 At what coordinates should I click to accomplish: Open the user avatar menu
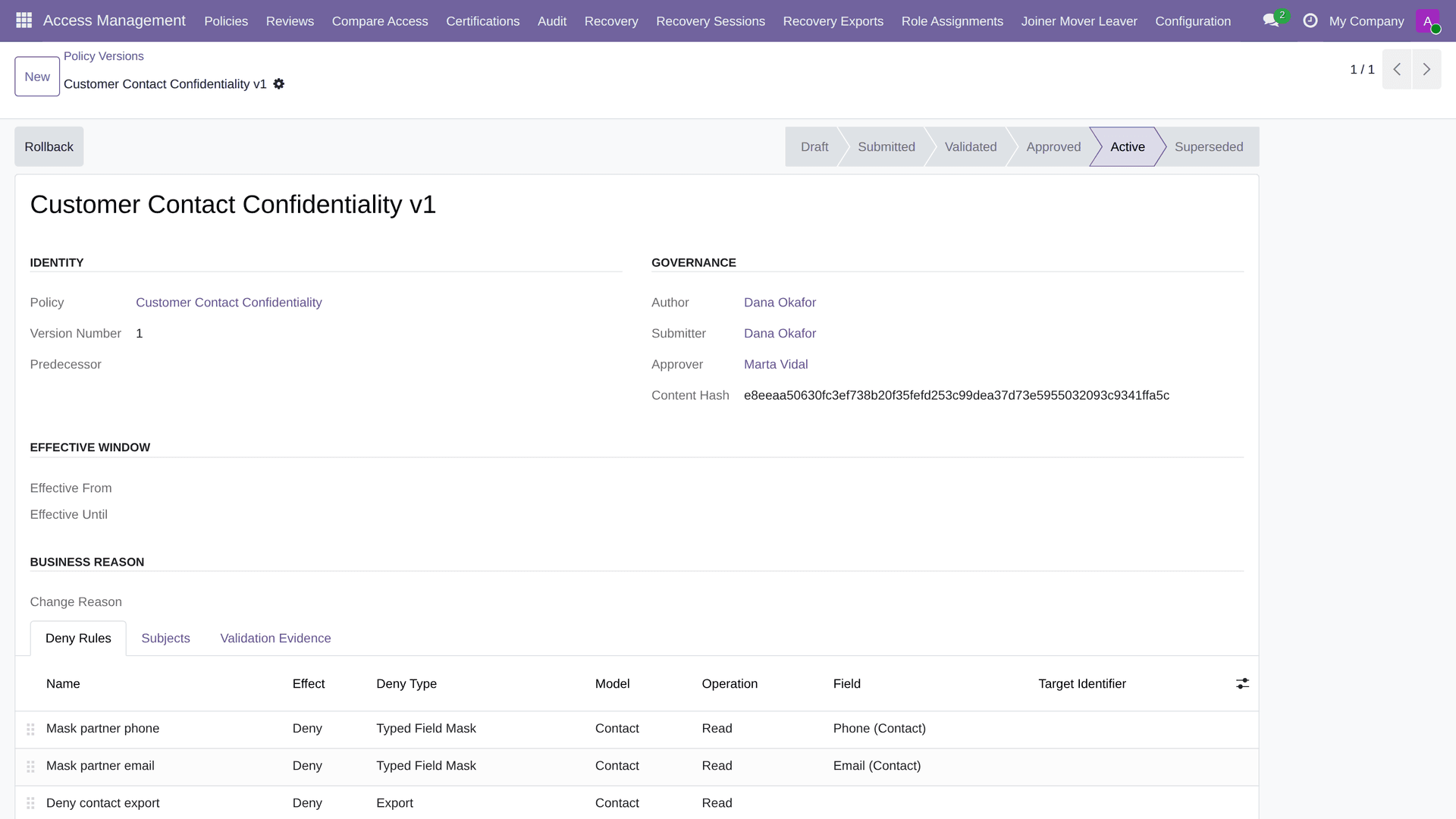tap(1427, 20)
